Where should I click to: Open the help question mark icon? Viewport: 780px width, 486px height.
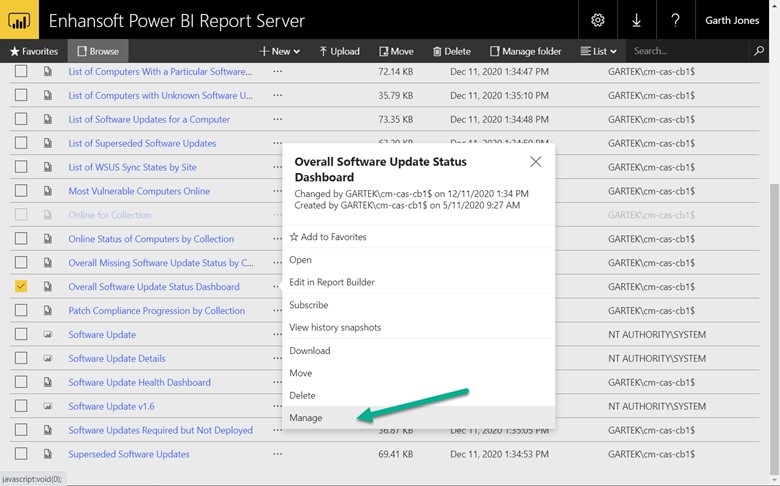pos(676,20)
